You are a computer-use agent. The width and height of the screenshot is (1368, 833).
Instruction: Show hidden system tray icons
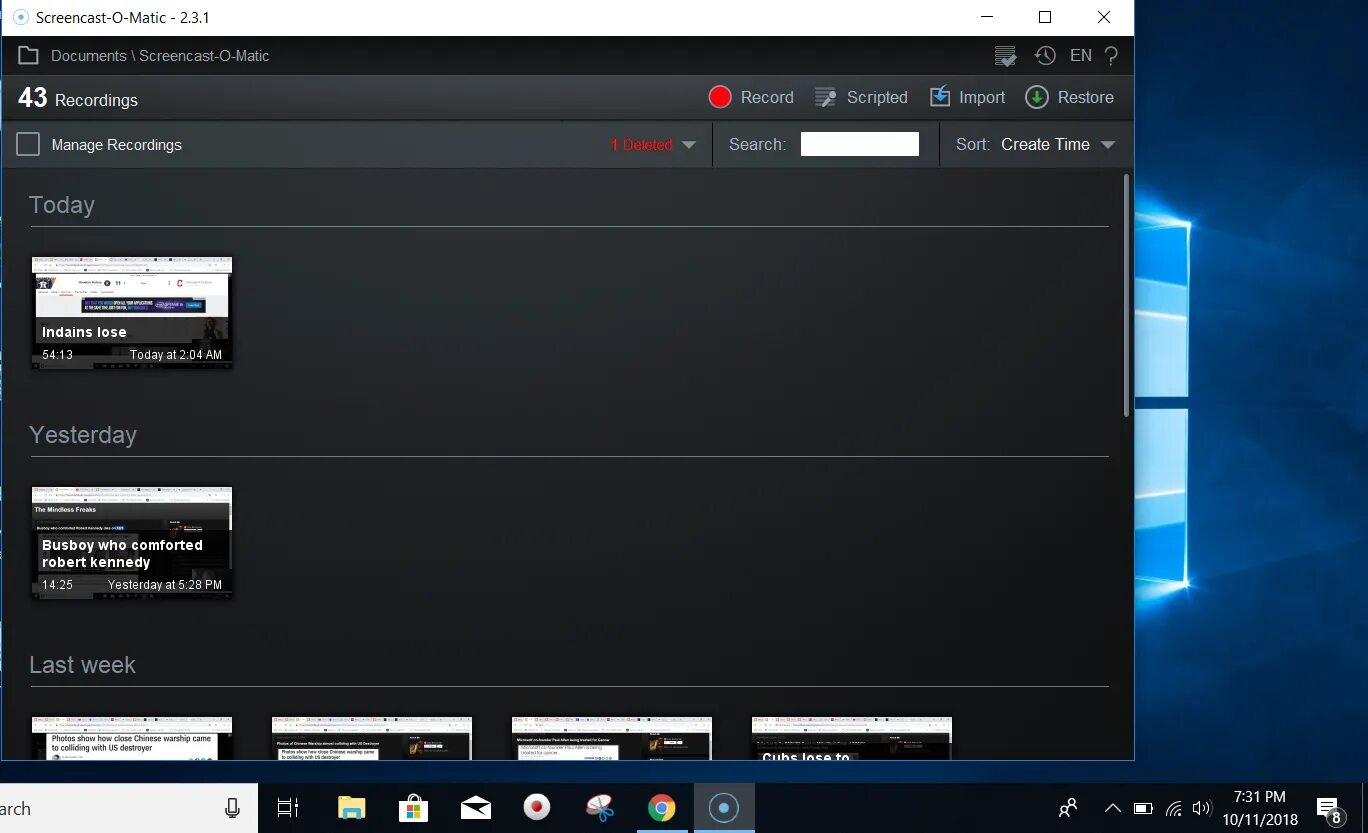click(1112, 808)
